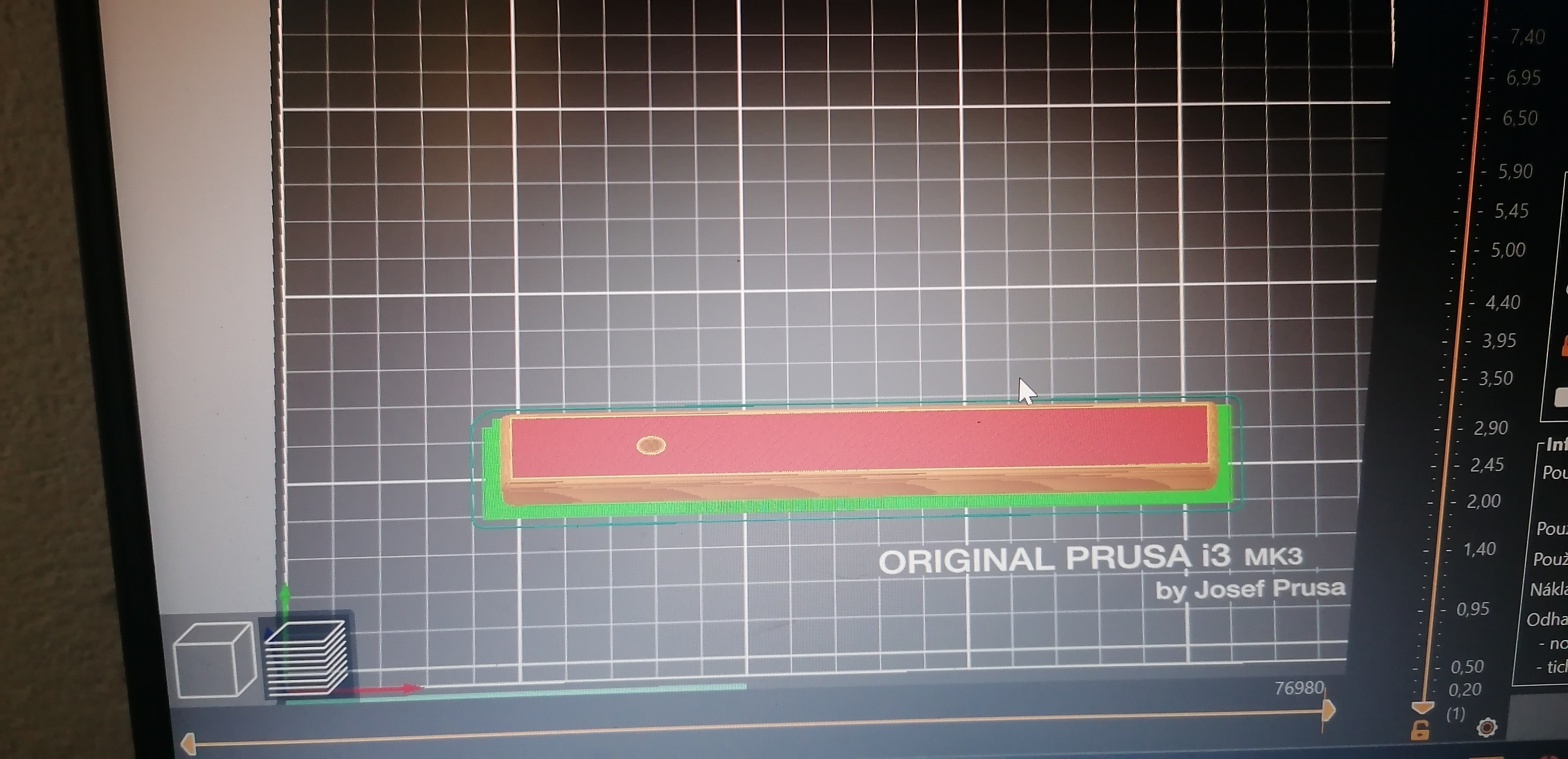
Task: Jump to layer height 6,50 on ruler
Action: pyautogui.click(x=1520, y=118)
